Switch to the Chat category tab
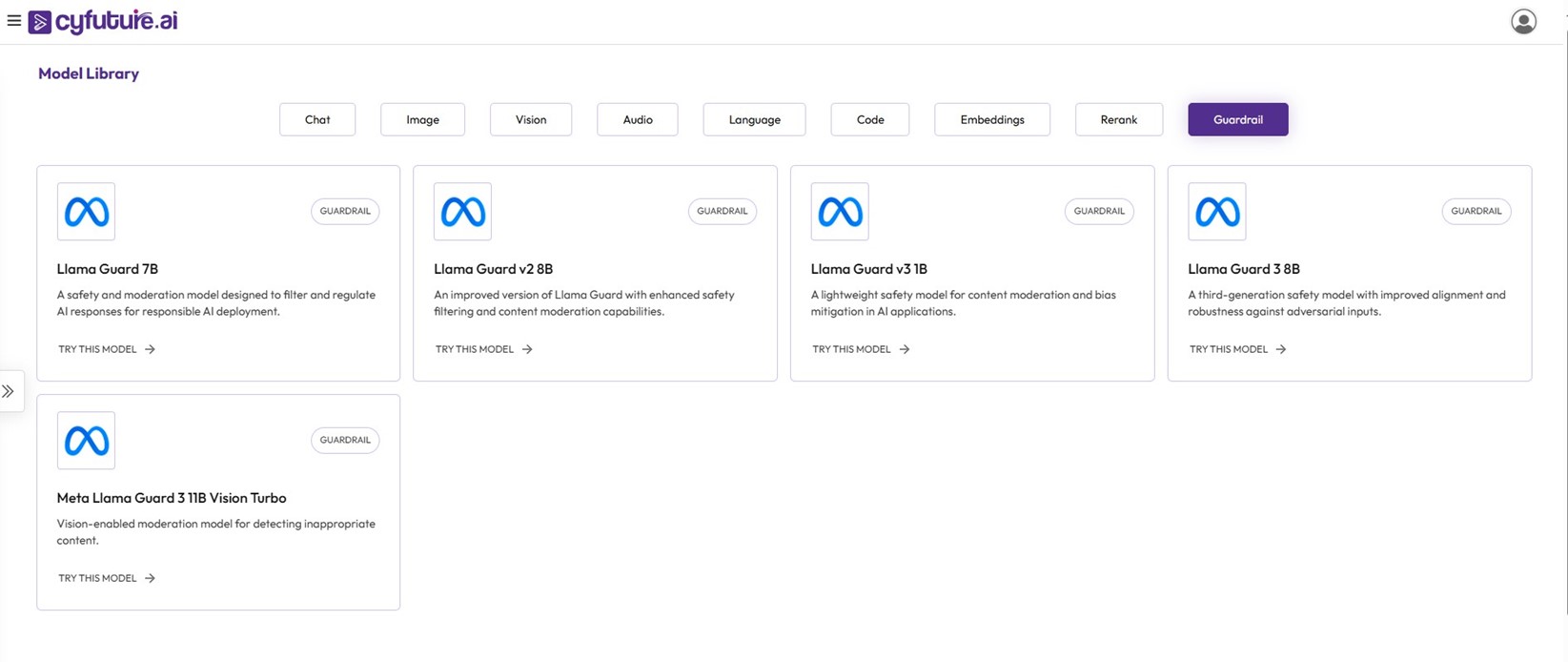The height and width of the screenshot is (662, 1568). click(x=317, y=119)
